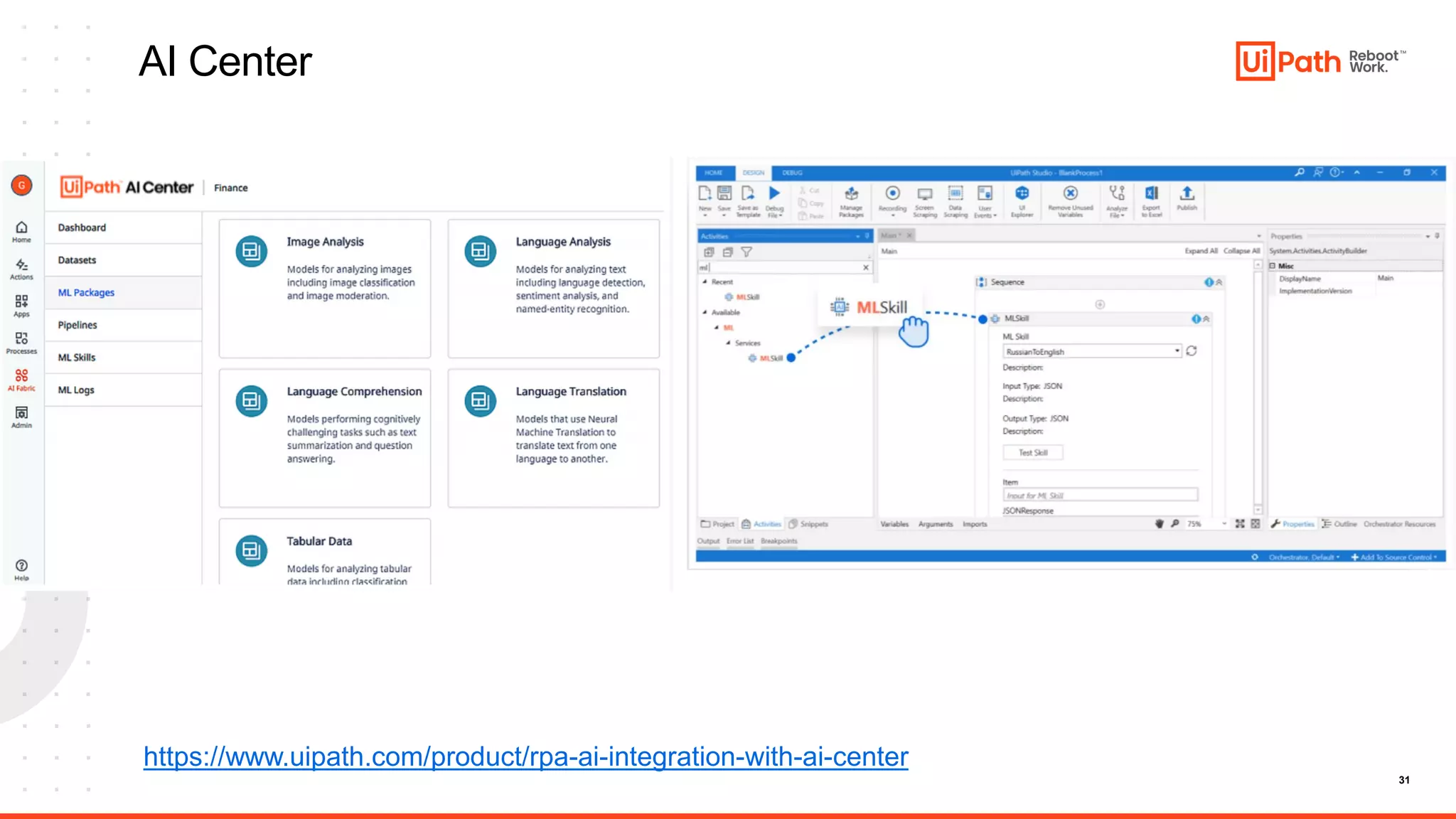Switch to the DEBUG ribbon tab
Viewport: 1456px width, 819px height.
(792, 173)
